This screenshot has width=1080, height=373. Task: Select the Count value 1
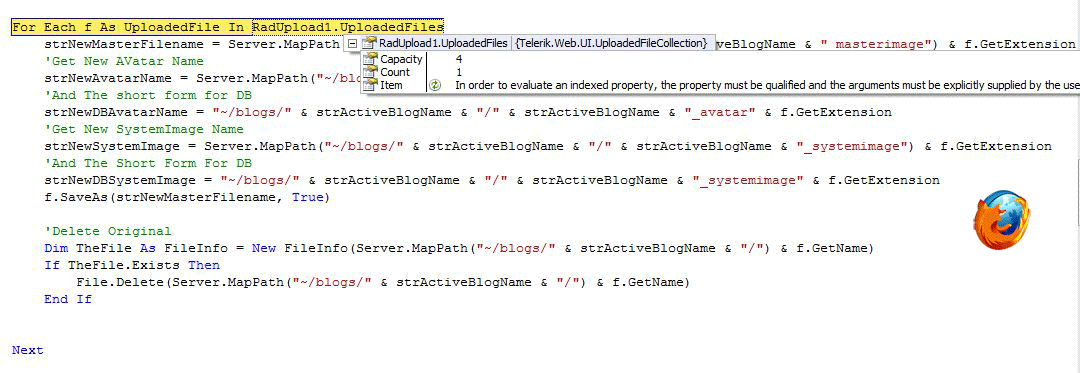(459, 72)
